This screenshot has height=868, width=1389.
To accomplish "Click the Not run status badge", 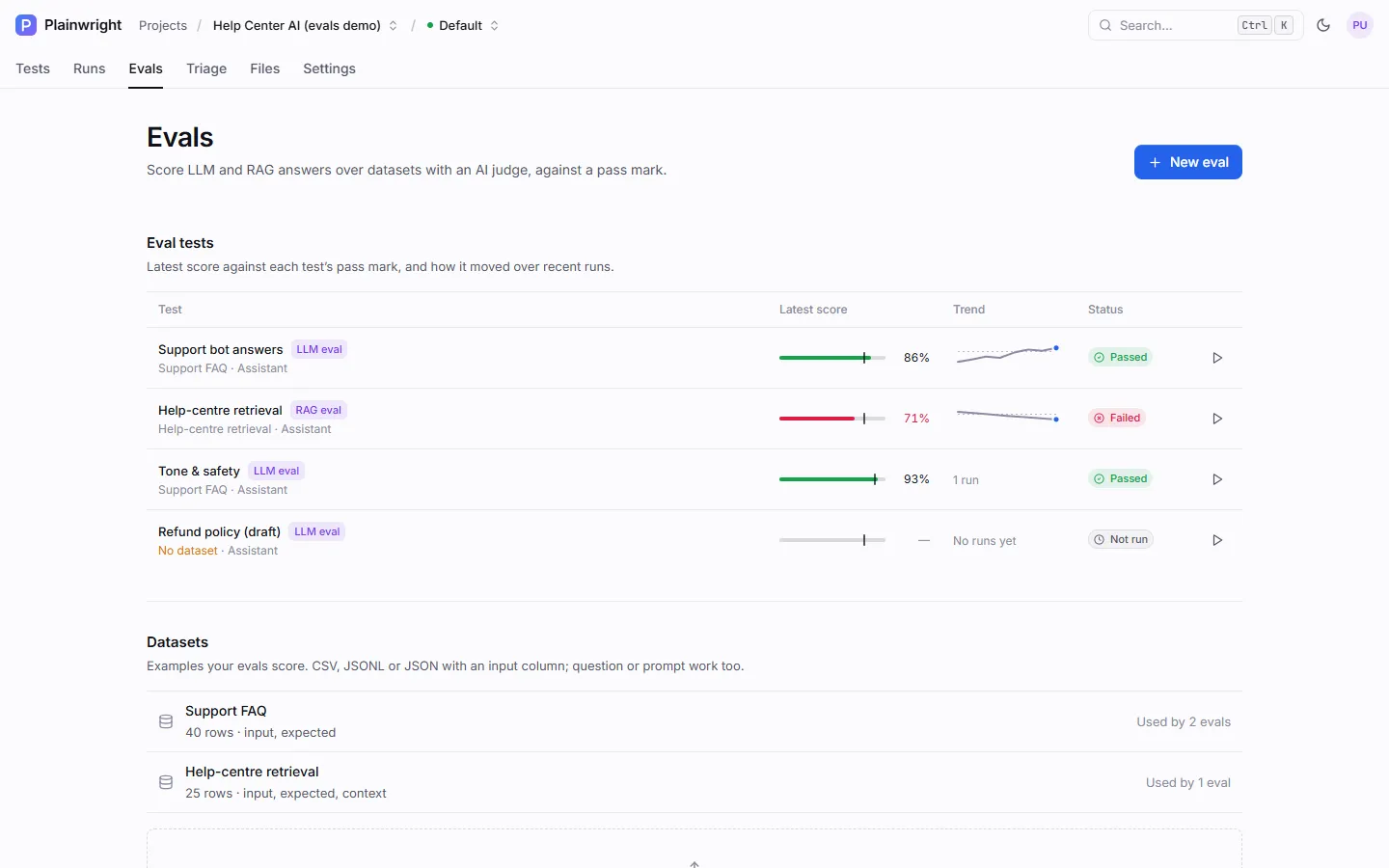I will click(1121, 539).
